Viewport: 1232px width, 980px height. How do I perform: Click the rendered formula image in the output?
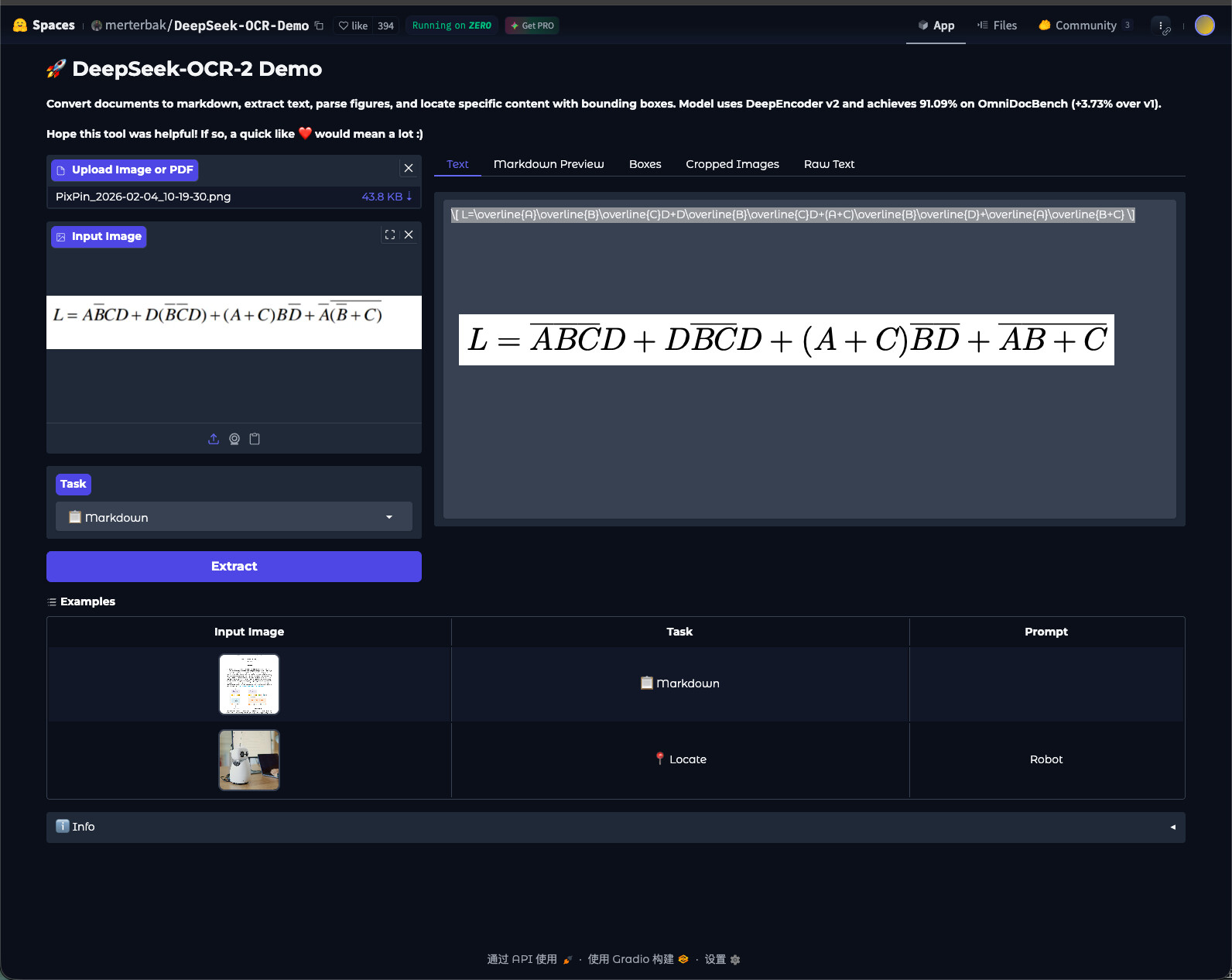click(x=786, y=340)
